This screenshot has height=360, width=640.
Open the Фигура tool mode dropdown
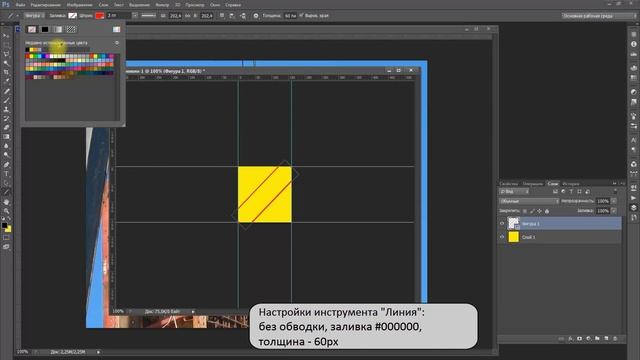[34, 16]
